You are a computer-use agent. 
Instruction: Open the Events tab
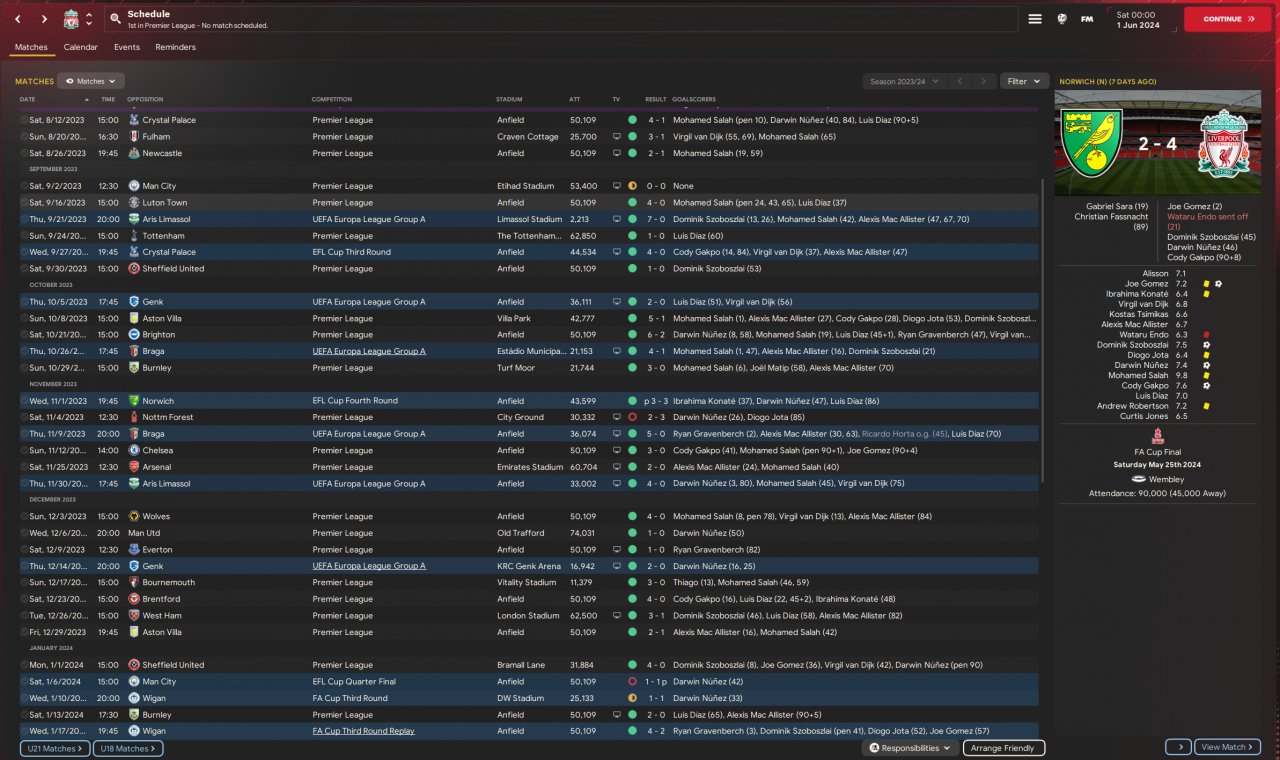127,47
